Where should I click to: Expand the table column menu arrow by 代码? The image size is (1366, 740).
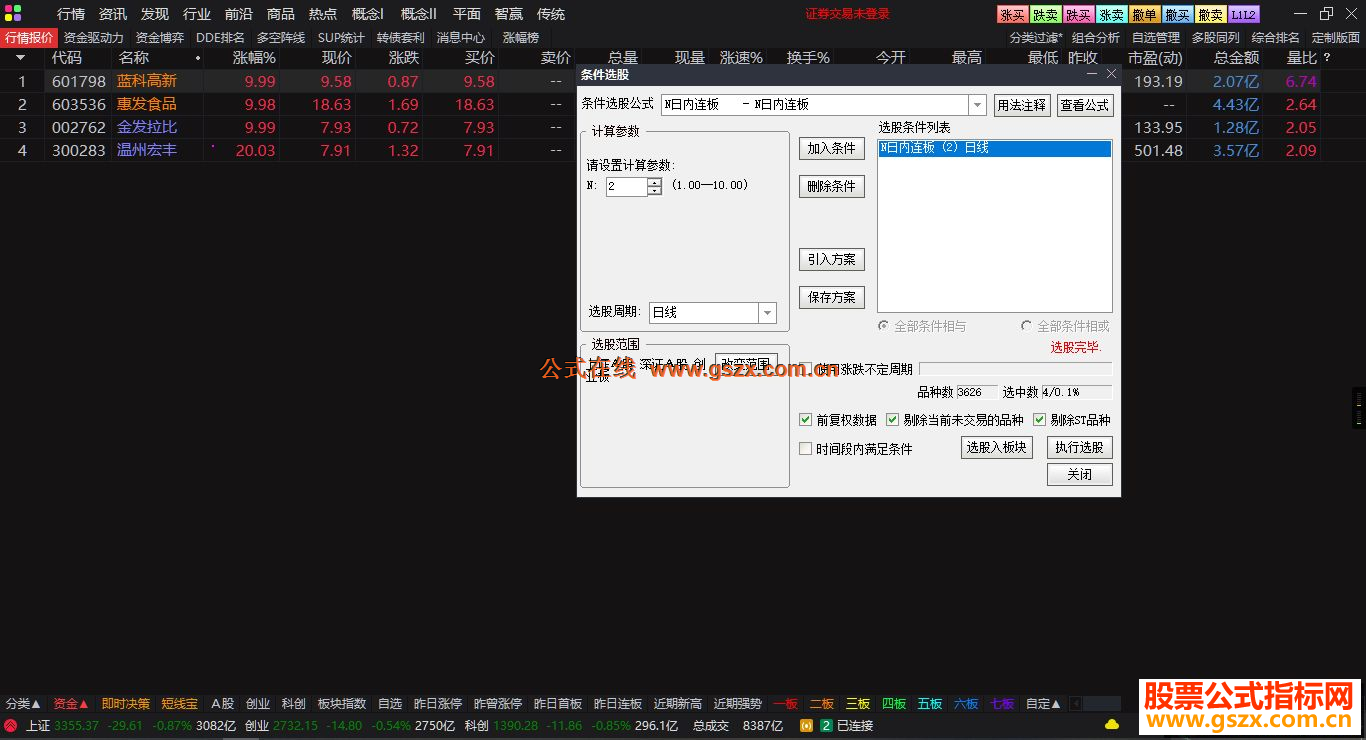pyautogui.click(x=21, y=58)
